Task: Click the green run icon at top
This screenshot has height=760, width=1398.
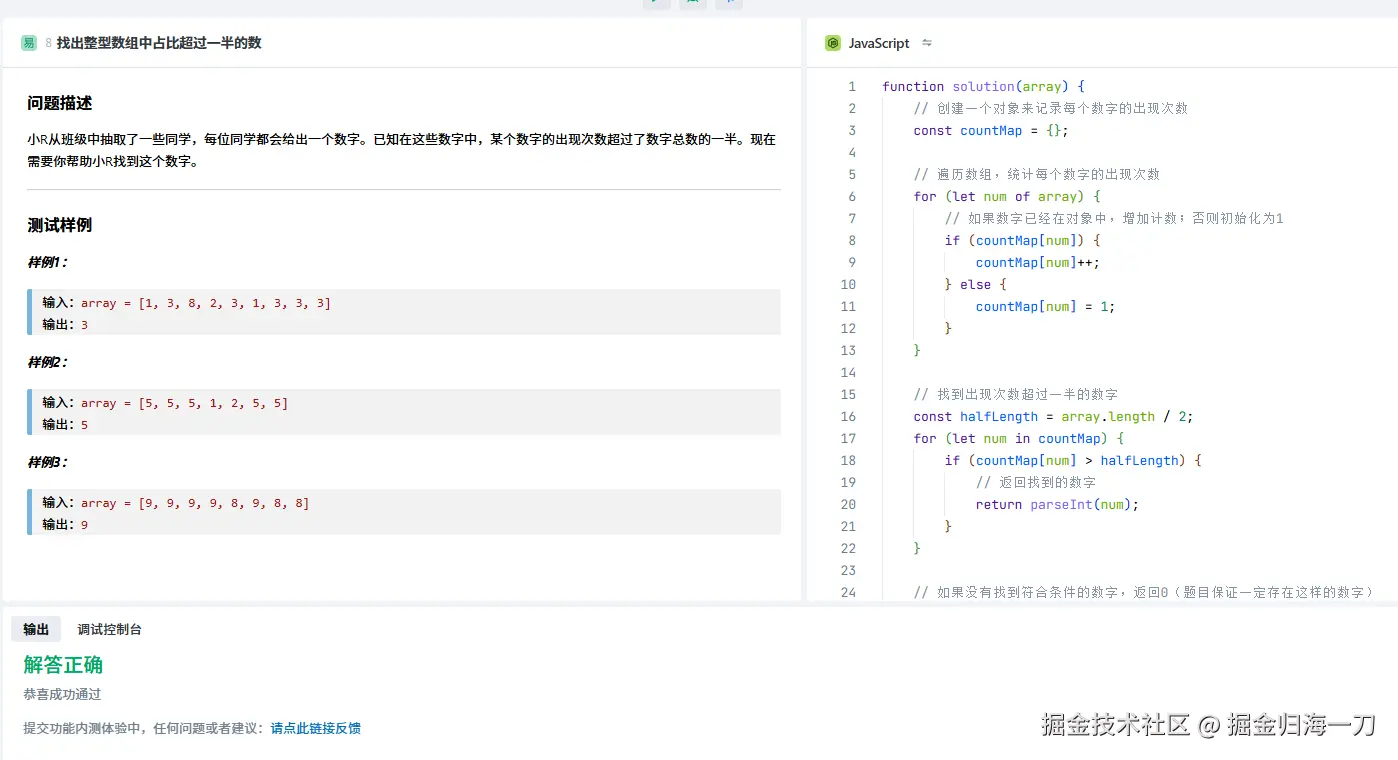Action: pyautogui.click(x=656, y=3)
